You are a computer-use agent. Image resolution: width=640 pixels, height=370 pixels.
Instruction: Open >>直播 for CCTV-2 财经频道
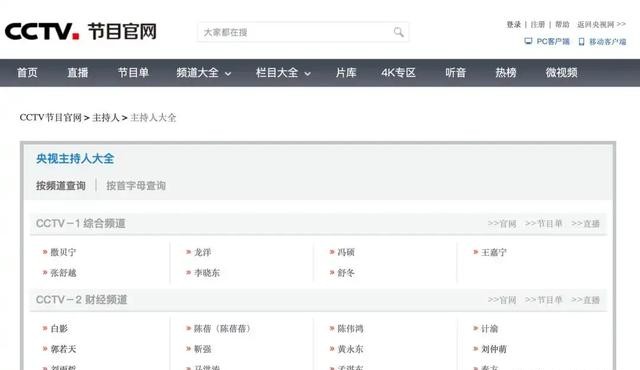point(585,300)
